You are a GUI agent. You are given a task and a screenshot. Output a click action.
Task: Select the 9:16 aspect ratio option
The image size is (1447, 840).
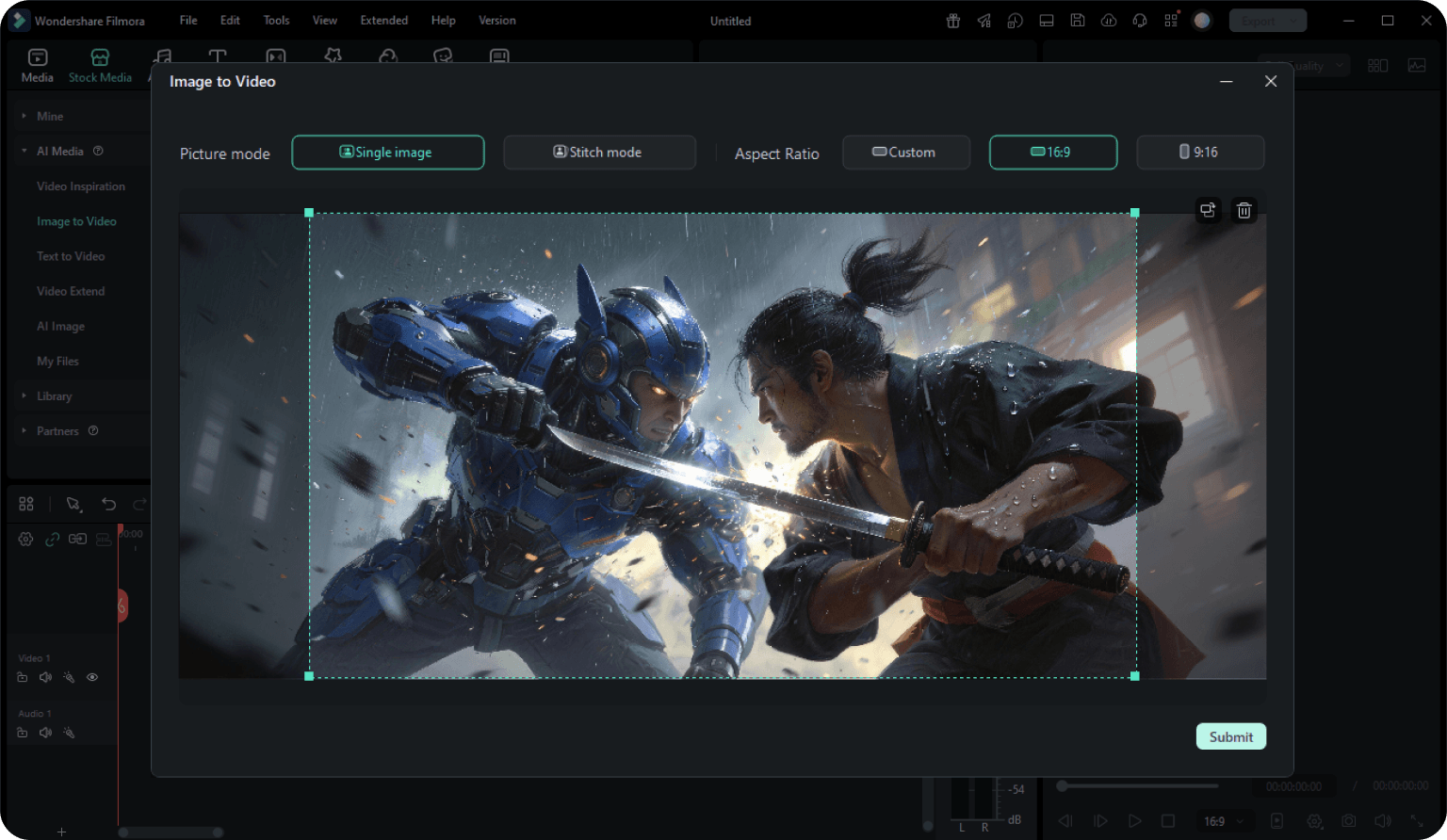coord(1200,153)
